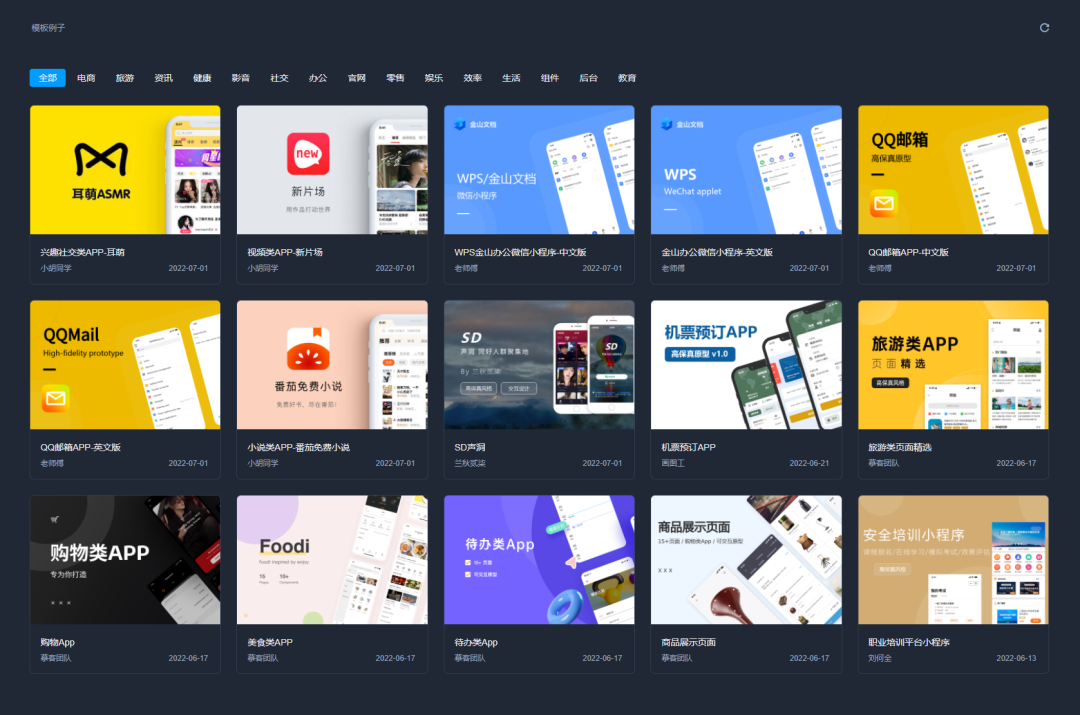This screenshot has width=1080, height=715.
Task: Open the 机票预订APP thumbnail image
Action: pyautogui.click(x=746, y=364)
